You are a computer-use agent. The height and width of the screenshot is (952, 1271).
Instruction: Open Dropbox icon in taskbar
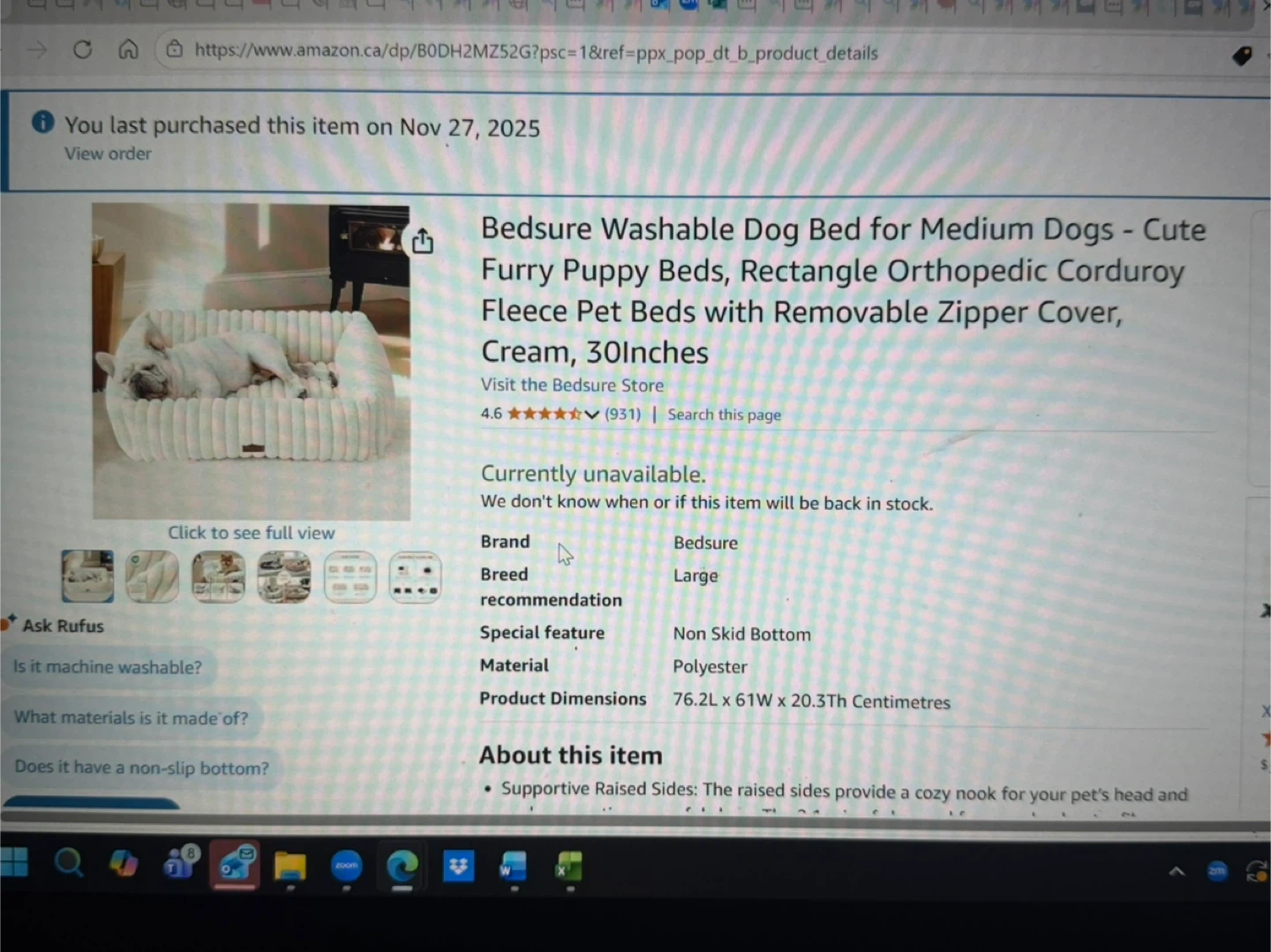pos(458,866)
